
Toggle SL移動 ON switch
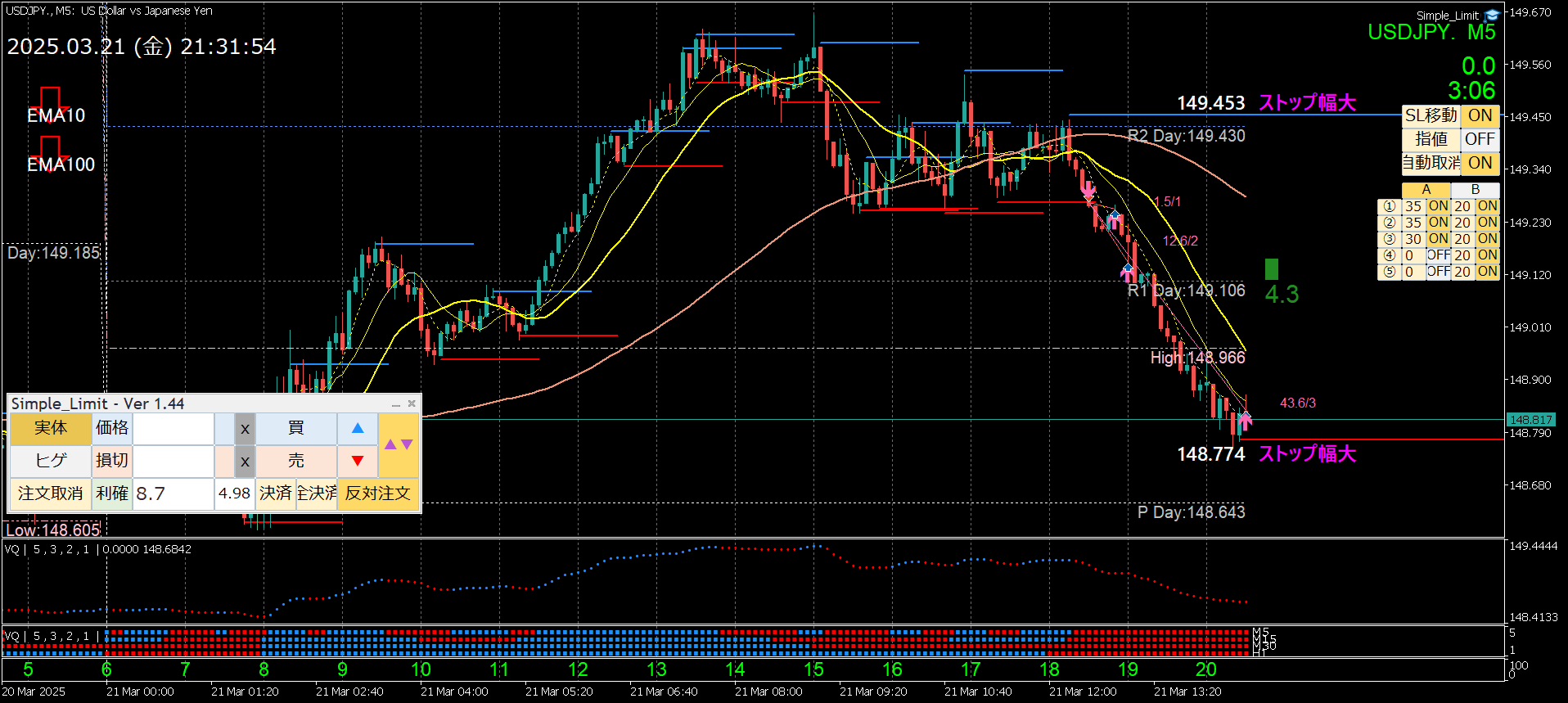[x=1480, y=115]
